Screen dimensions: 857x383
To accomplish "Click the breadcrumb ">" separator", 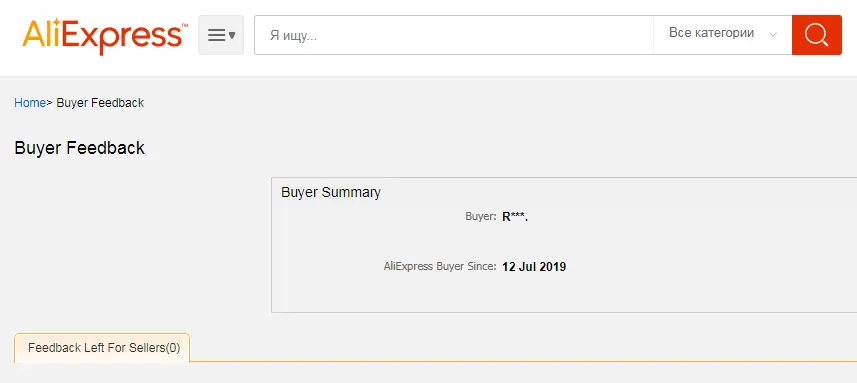I will point(49,103).
